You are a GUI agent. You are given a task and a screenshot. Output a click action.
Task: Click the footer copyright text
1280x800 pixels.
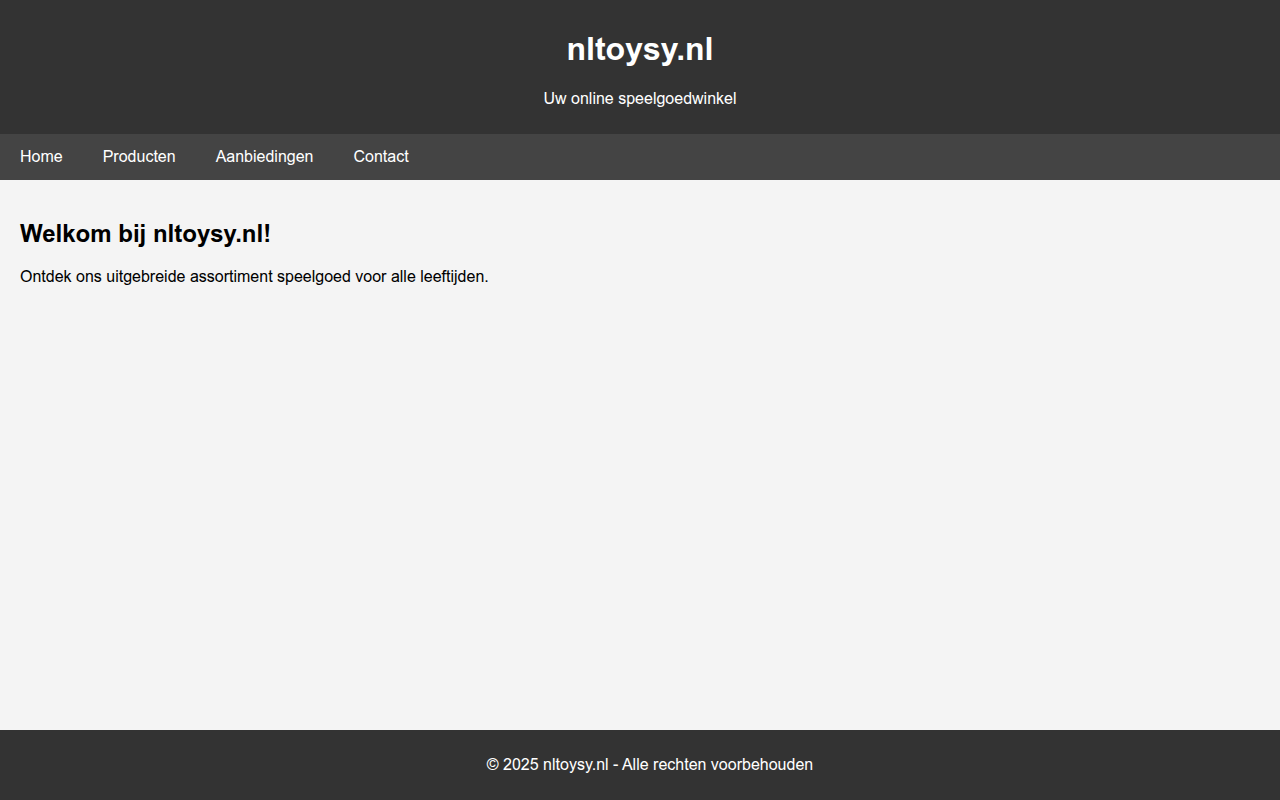(649, 765)
